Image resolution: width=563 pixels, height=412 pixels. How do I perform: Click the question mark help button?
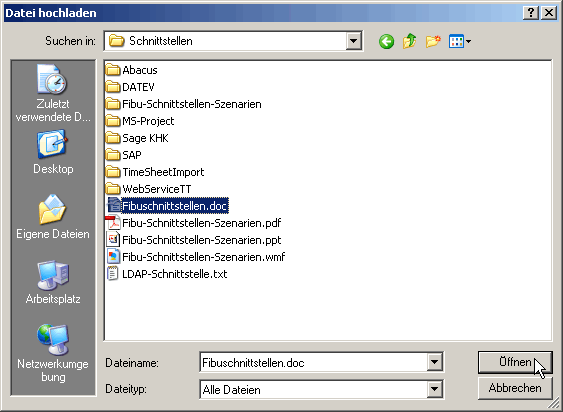[531, 13]
